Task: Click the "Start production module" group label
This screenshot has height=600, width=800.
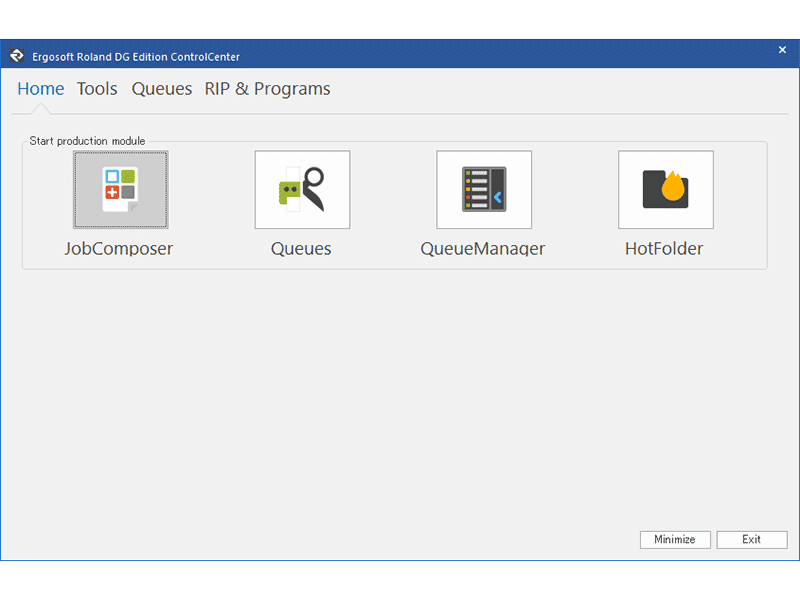Action: coord(87,141)
